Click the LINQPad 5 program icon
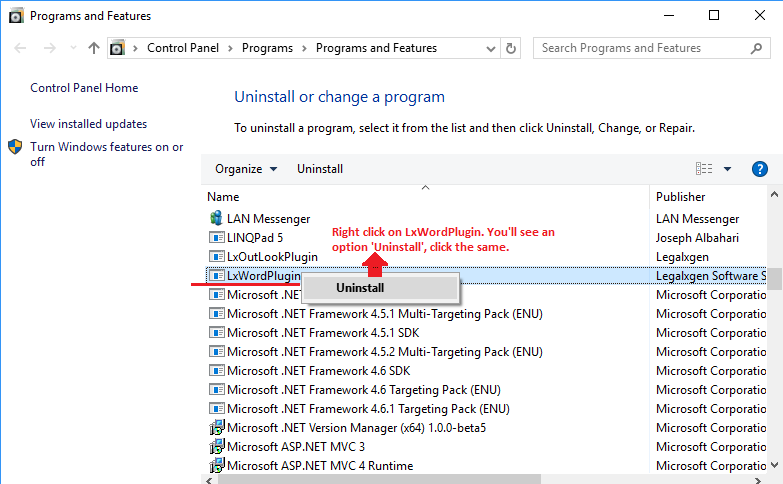Image resolution: width=783 pixels, height=484 pixels. (216, 238)
